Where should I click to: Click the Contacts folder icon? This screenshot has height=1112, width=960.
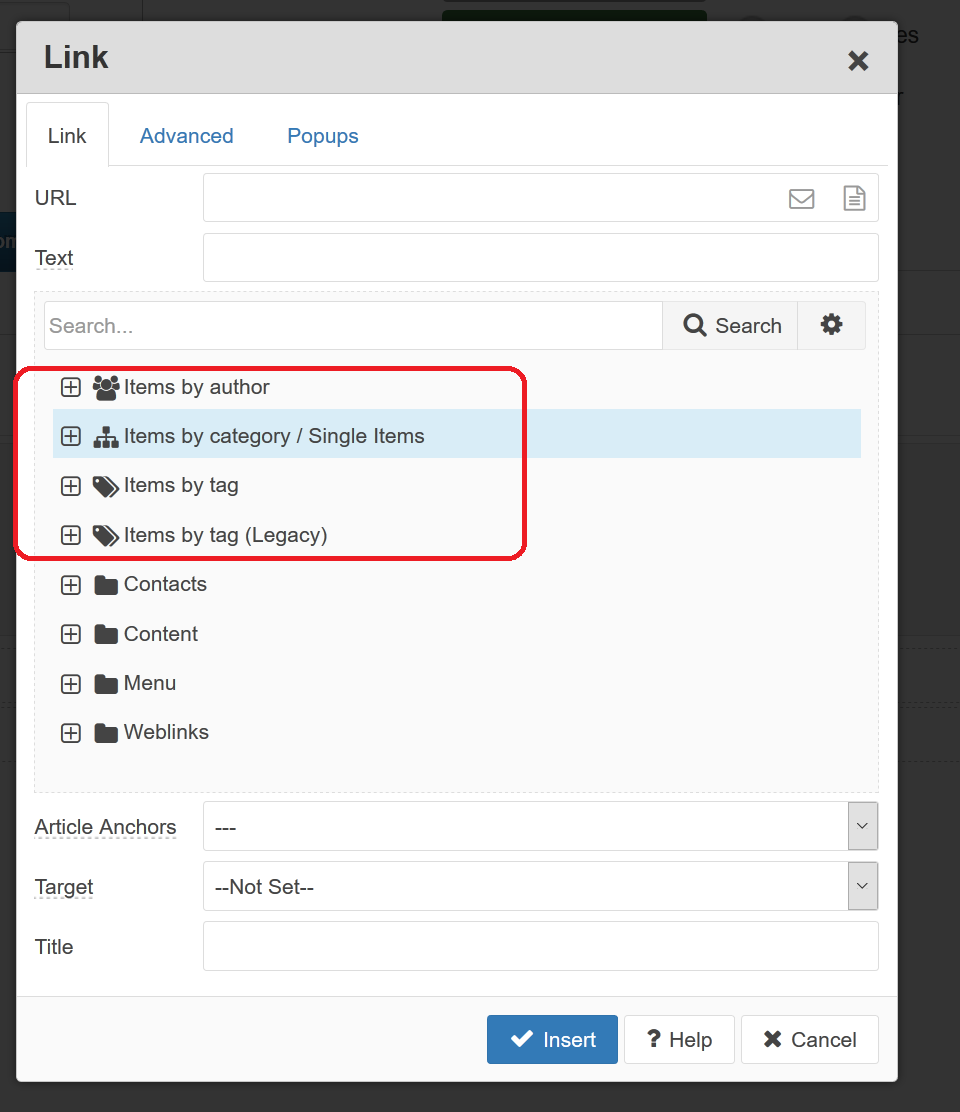tap(106, 585)
